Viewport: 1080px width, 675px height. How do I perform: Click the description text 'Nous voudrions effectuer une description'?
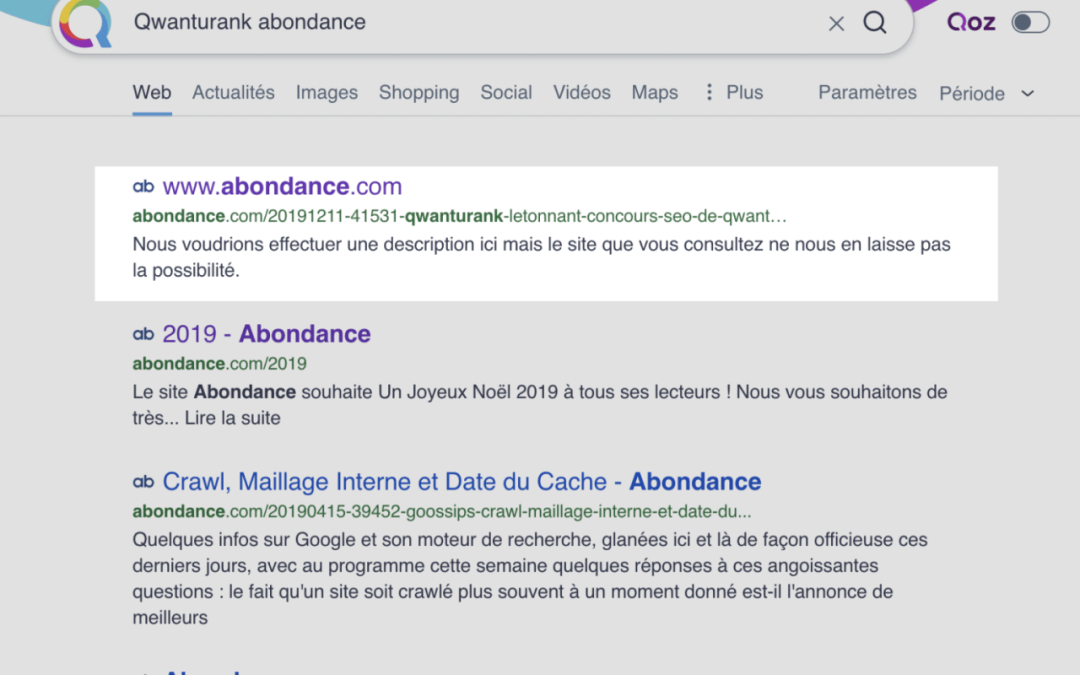tap(541, 258)
